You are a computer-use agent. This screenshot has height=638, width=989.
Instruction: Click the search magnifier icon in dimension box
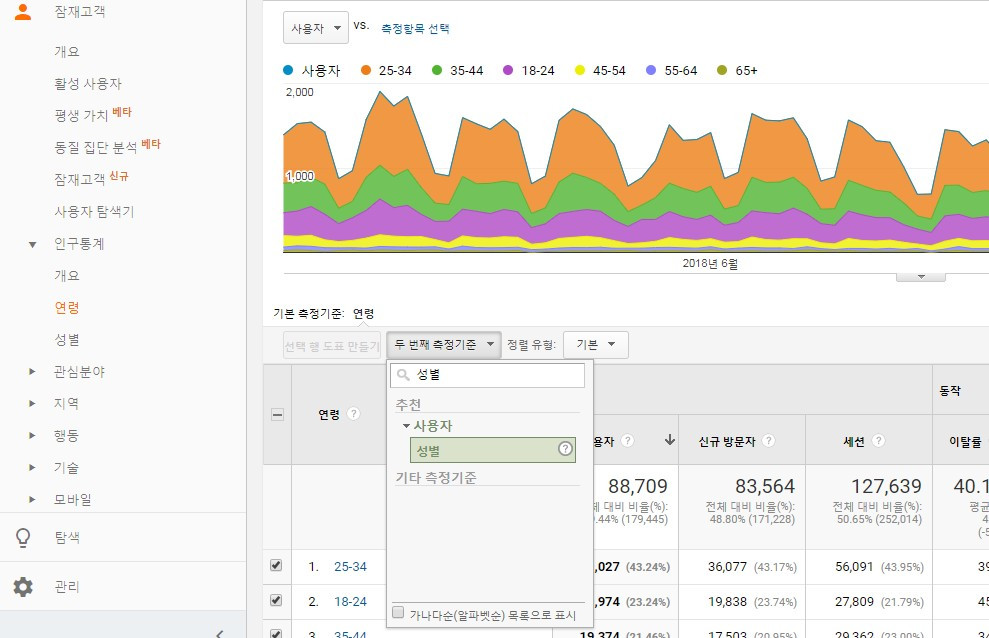[404, 374]
